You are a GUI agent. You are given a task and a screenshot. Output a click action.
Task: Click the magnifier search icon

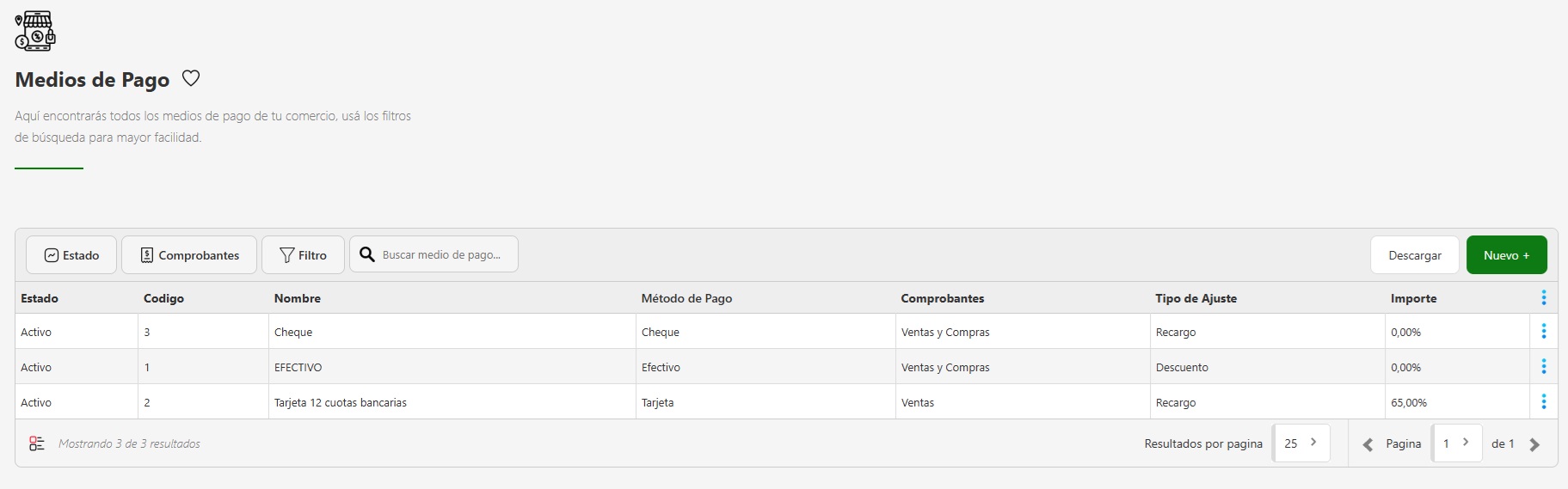[367, 254]
